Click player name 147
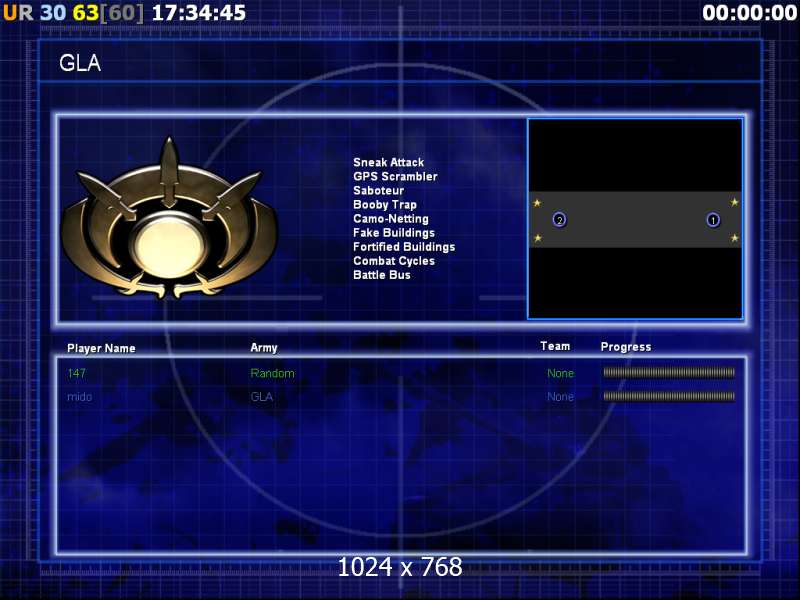The image size is (800, 600). pos(76,373)
